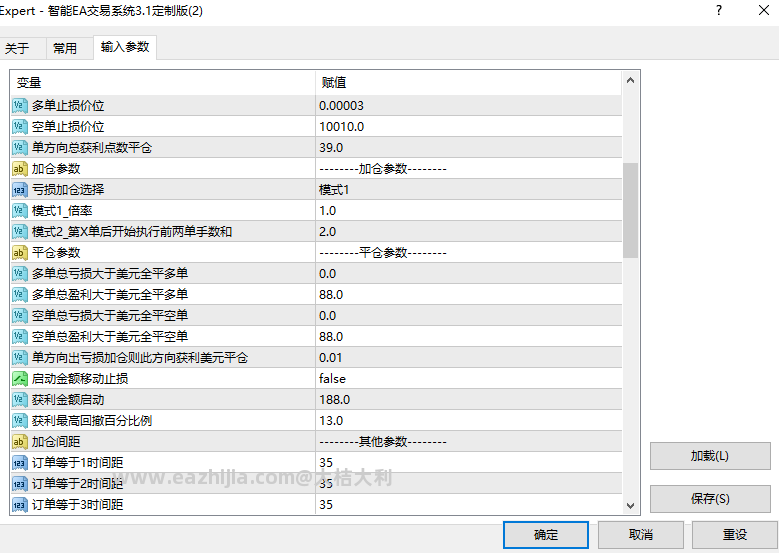Click the 123 icon beside 订单等于2时间距
This screenshot has width=779, height=553.
pos(19,483)
